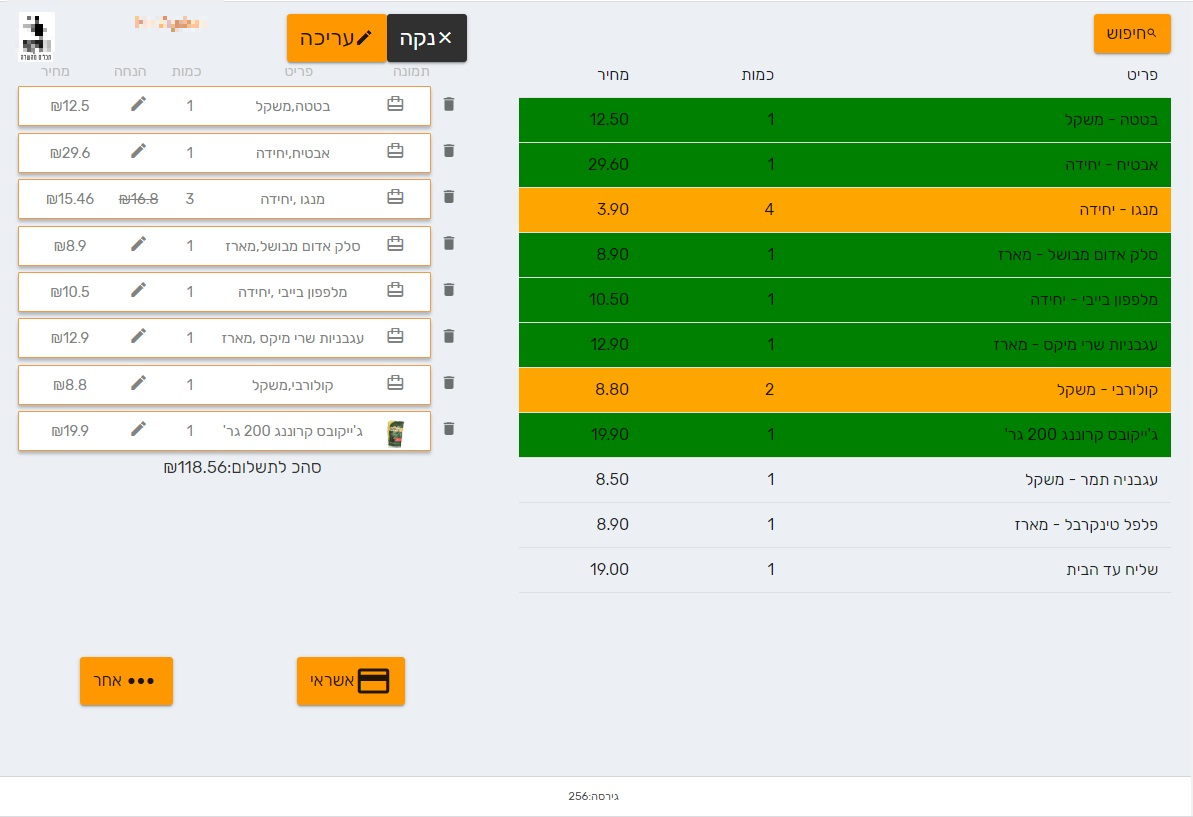Edit discount pencil for סלק אדום מבושל
Viewport: 1193px width, 817px height.
[x=138, y=243]
